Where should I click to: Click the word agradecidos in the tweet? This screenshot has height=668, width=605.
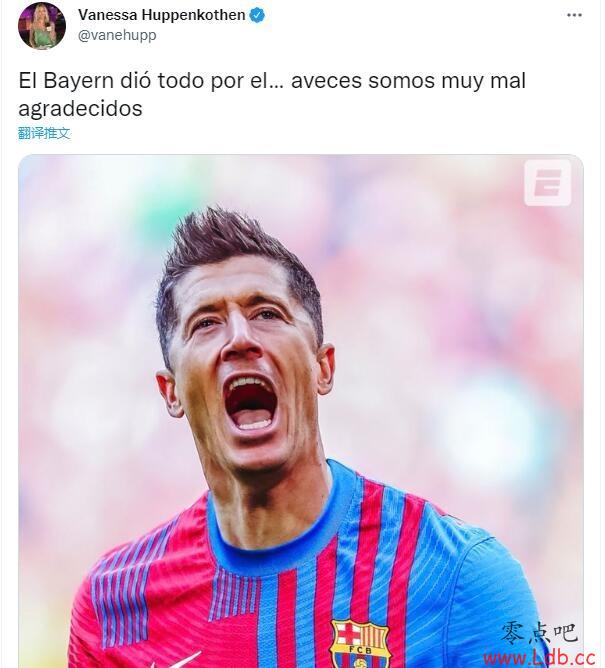80,109
